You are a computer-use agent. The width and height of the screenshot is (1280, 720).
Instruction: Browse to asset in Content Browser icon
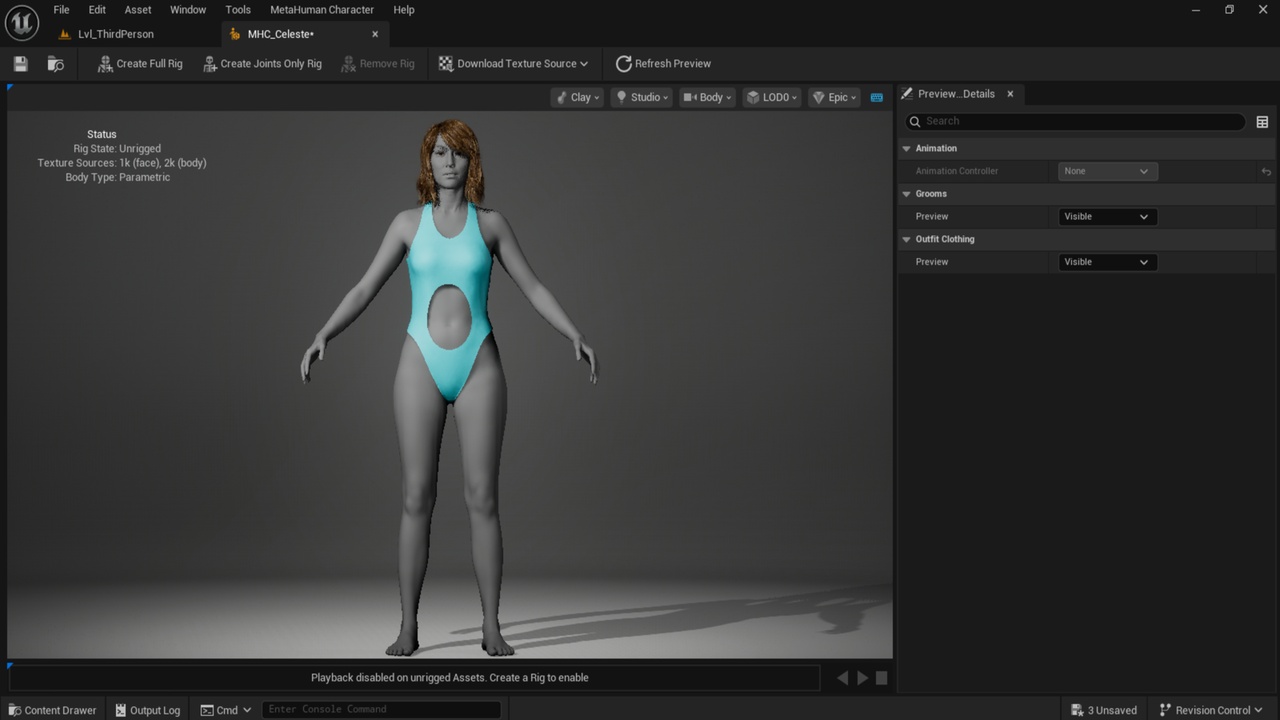click(56, 64)
